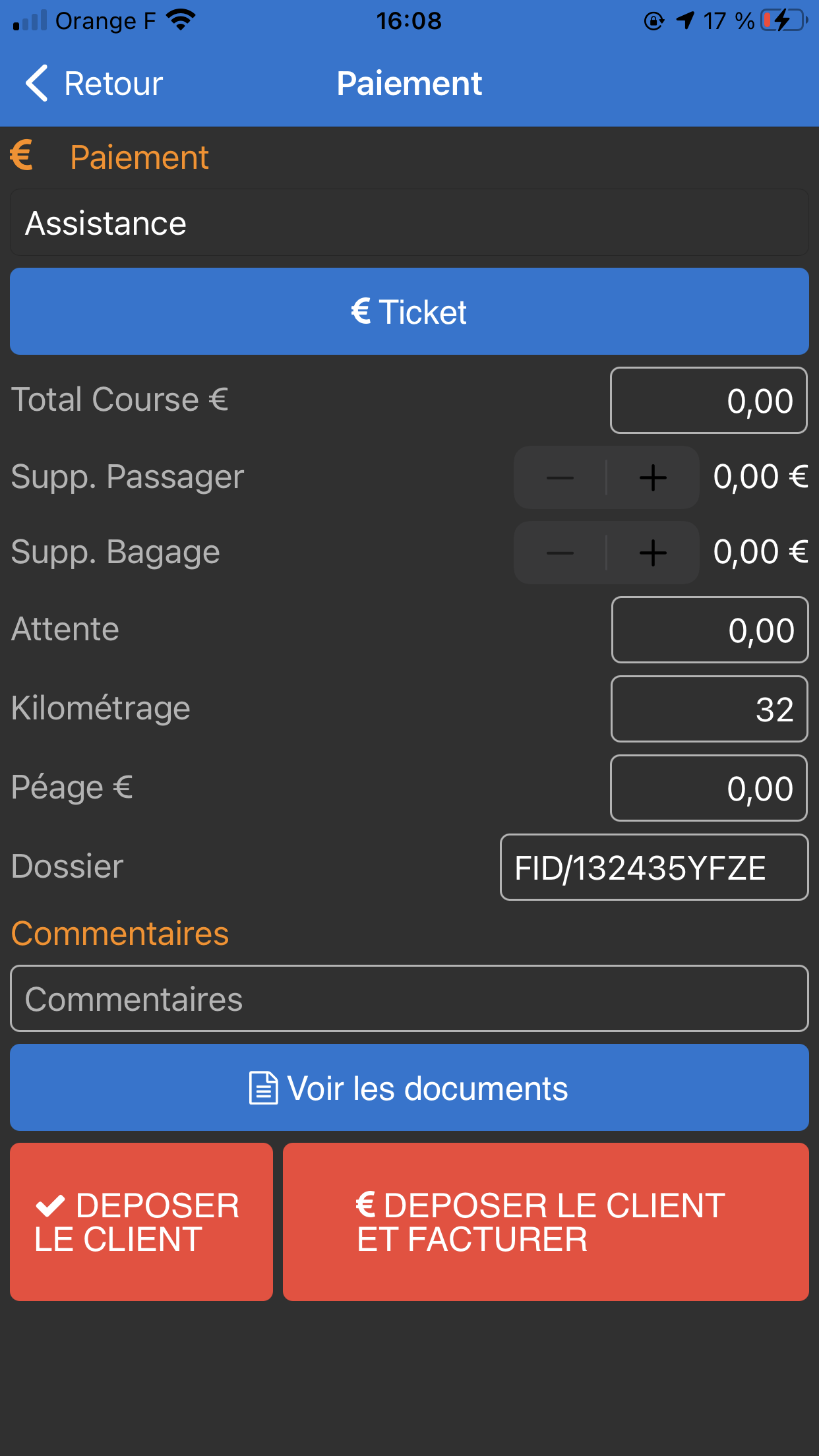Select the Attente amount field
Image resolution: width=819 pixels, height=1456 pixels.
[710, 630]
